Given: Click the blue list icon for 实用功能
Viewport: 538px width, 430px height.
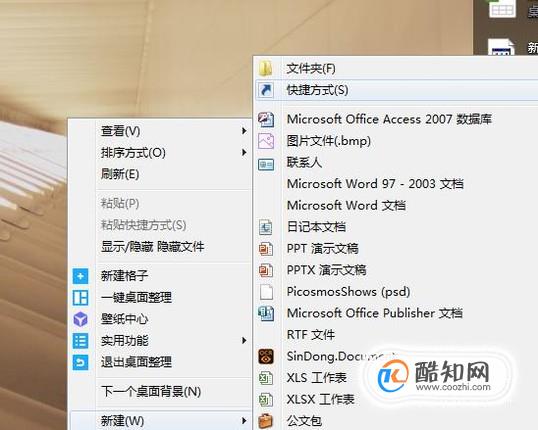Looking at the screenshot, I should 80,341.
